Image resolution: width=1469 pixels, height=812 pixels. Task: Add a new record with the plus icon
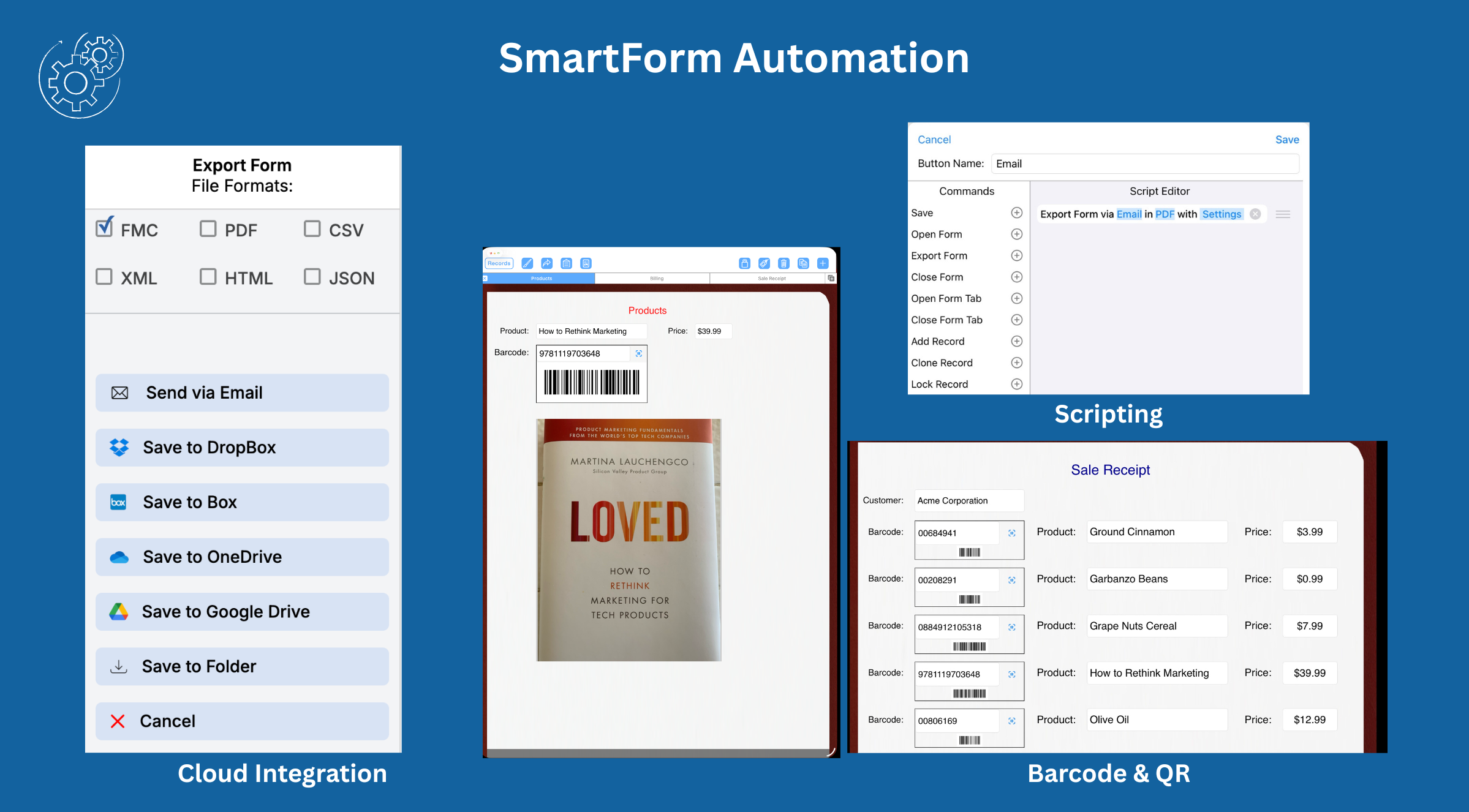823,263
